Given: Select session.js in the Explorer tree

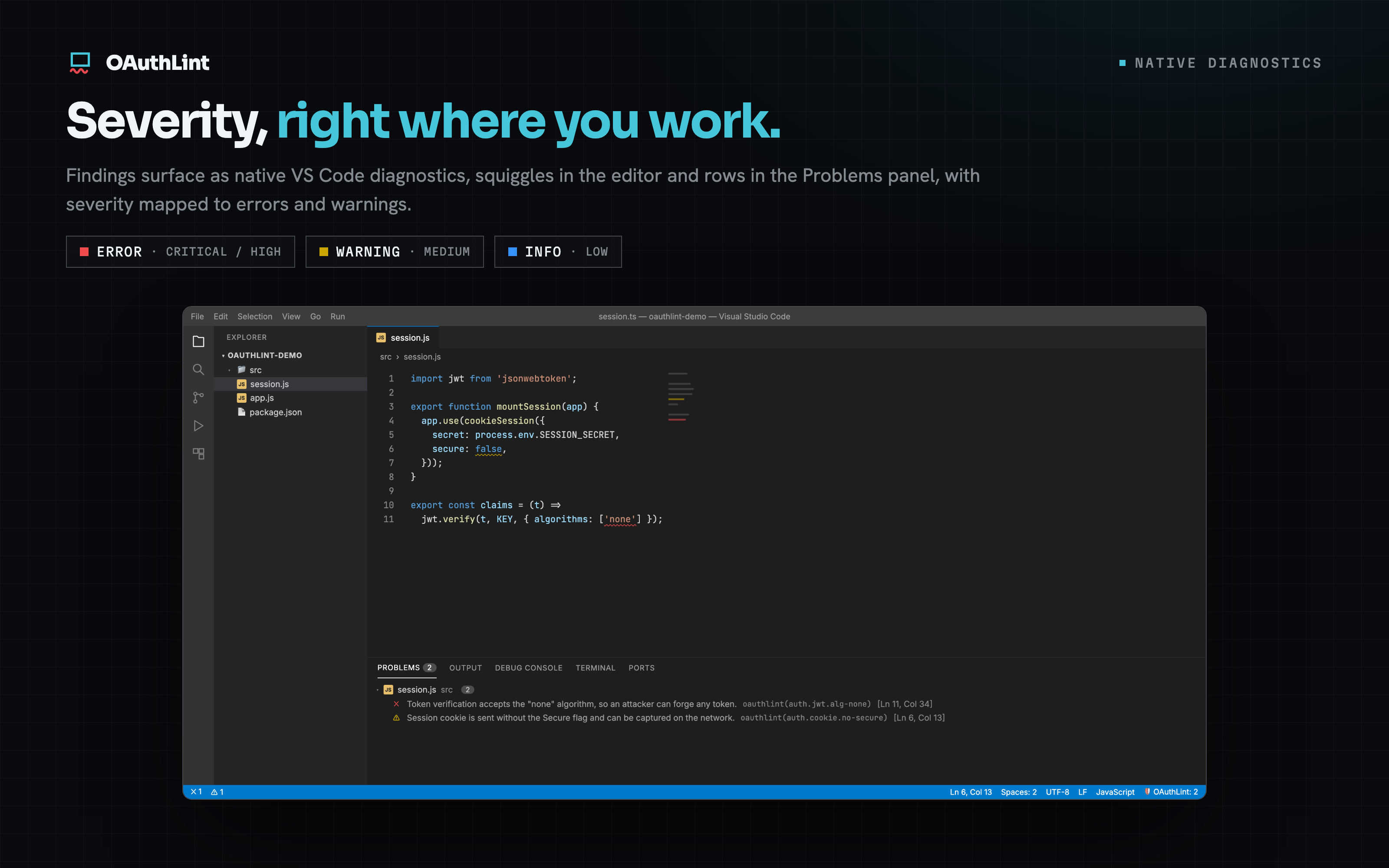Looking at the screenshot, I should (290, 384).
